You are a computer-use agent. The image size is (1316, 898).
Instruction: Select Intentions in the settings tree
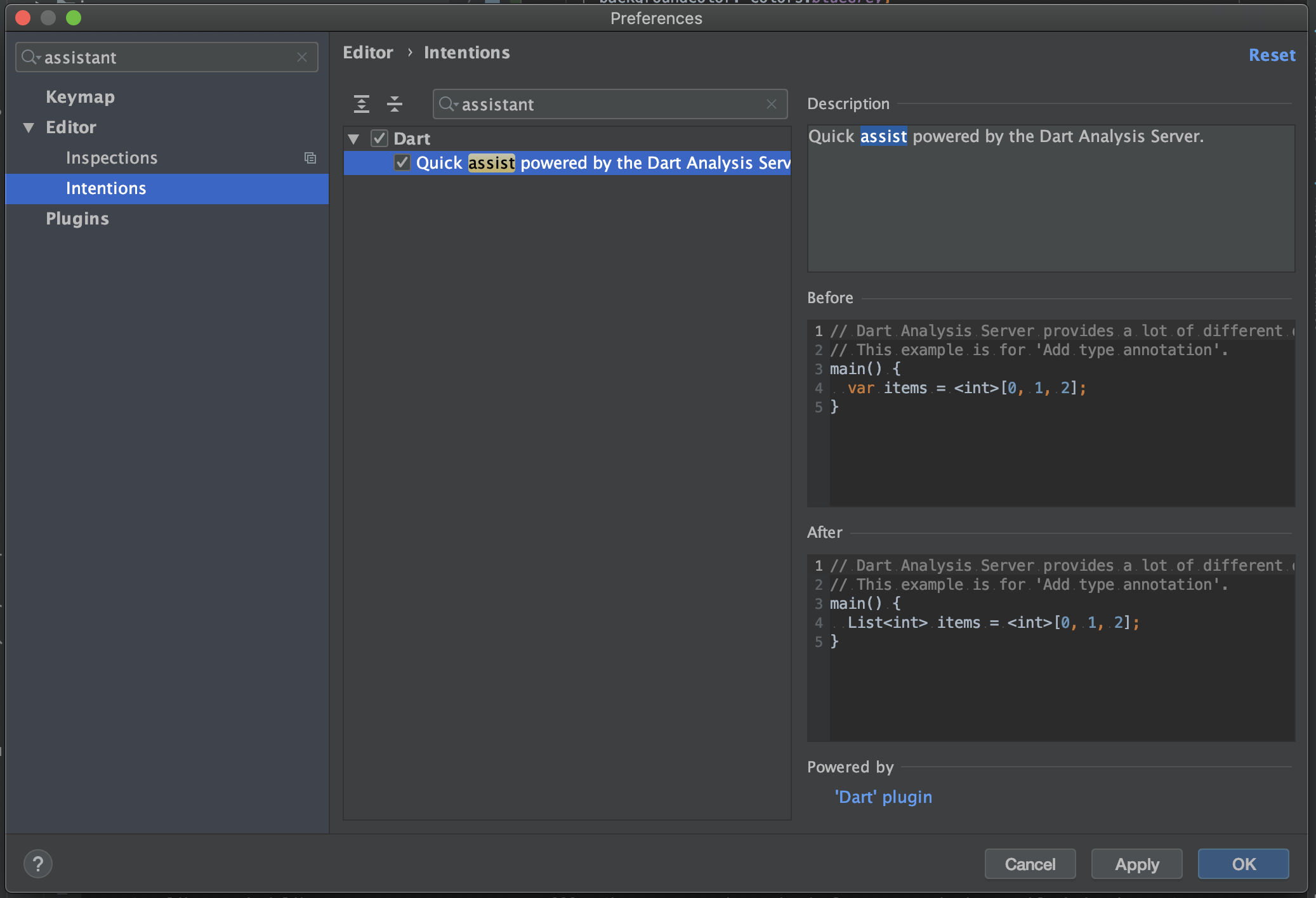click(x=167, y=188)
